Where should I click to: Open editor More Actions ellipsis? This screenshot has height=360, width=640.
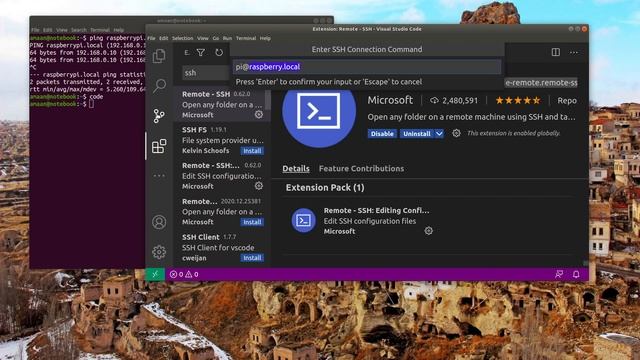tap(574, 52)
